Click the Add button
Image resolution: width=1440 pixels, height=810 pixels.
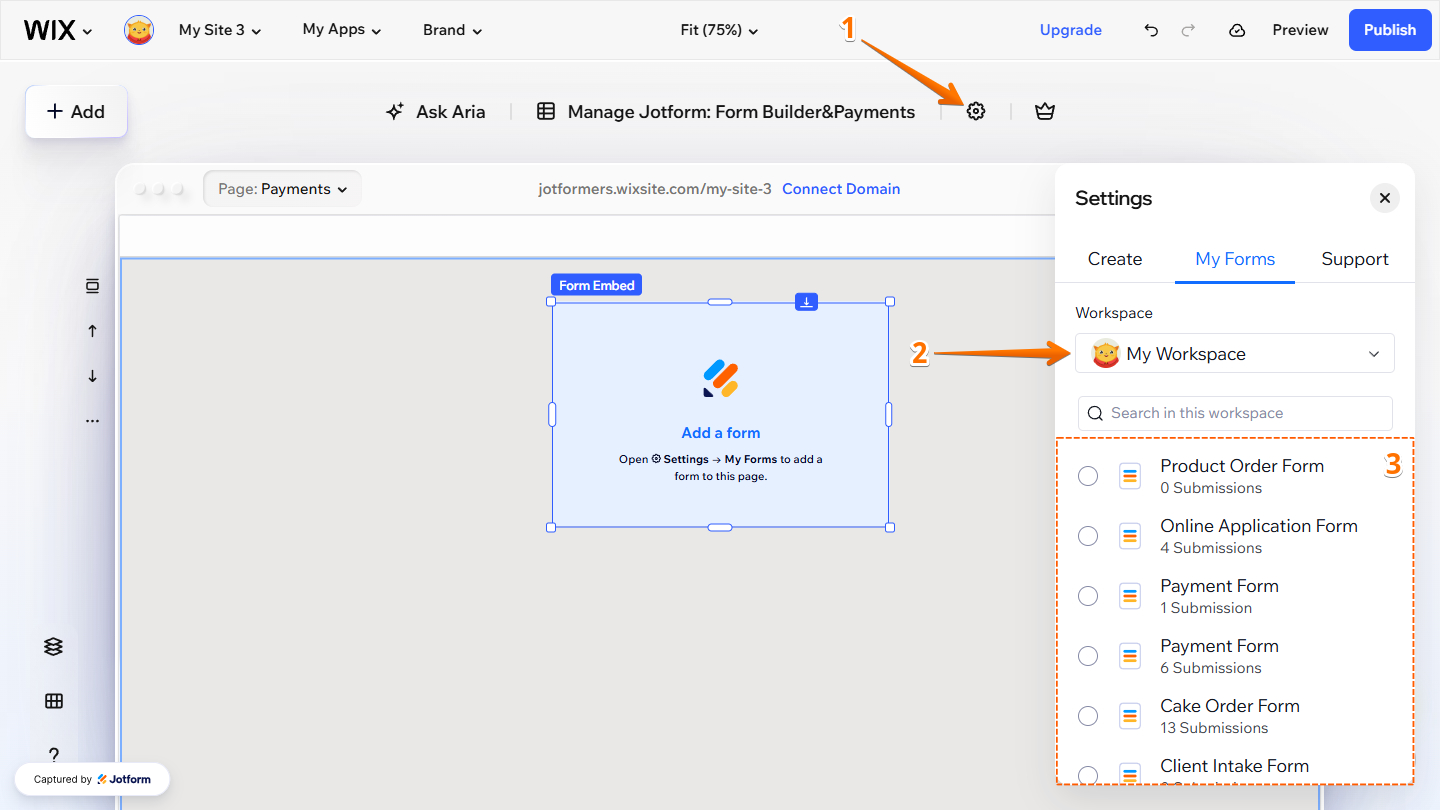[x=76, y=112]
